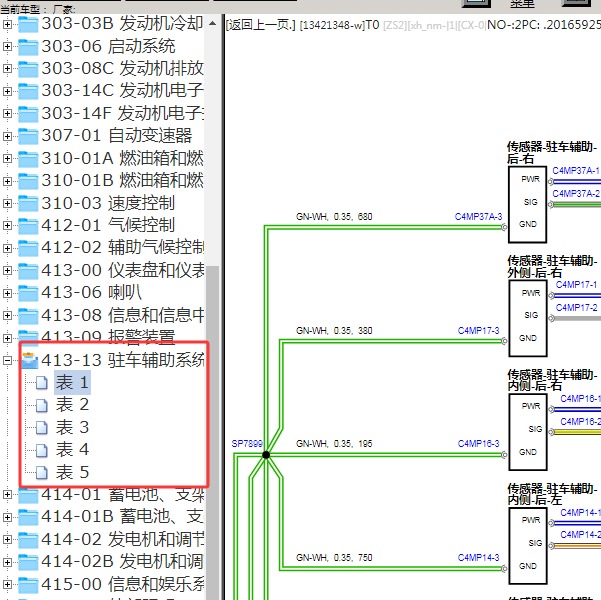Click connector label C4MP16-3
This screenshot has width=601, height=600.
coord(478,444)
